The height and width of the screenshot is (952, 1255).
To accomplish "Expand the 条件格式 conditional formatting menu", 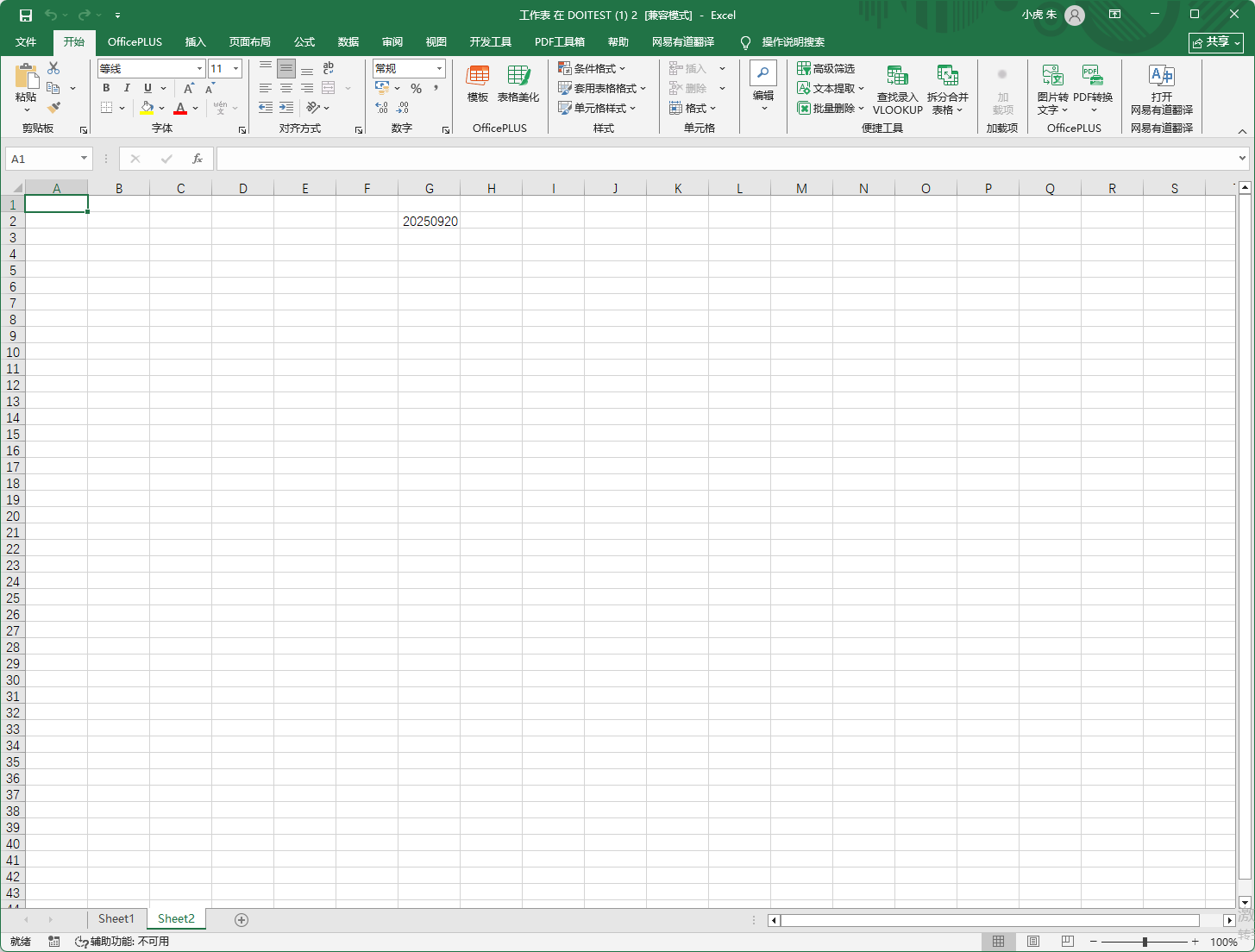I will [x=593, y=68].
